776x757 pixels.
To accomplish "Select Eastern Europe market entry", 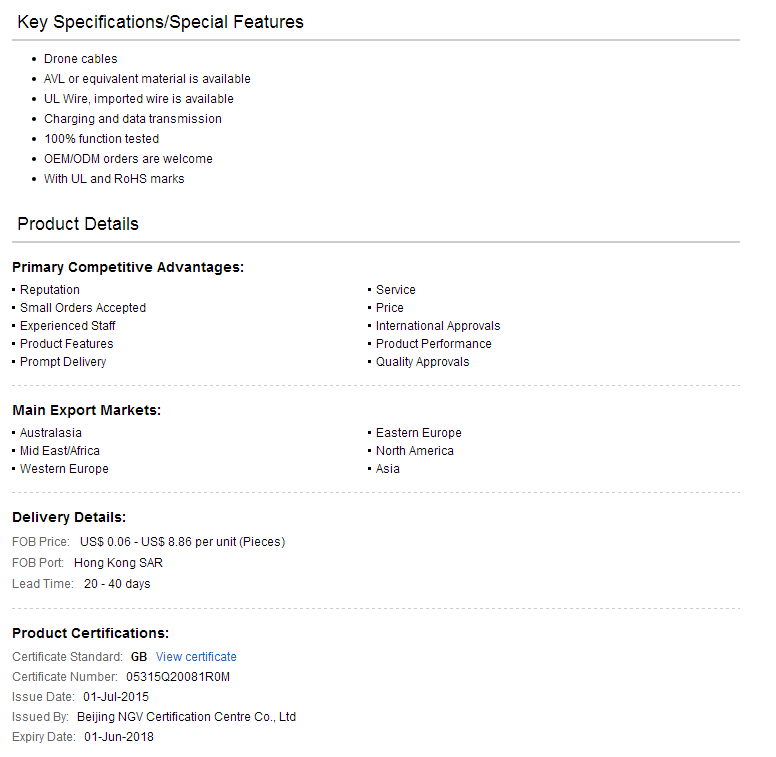I will pyautogui.click(x=419, y=433).
